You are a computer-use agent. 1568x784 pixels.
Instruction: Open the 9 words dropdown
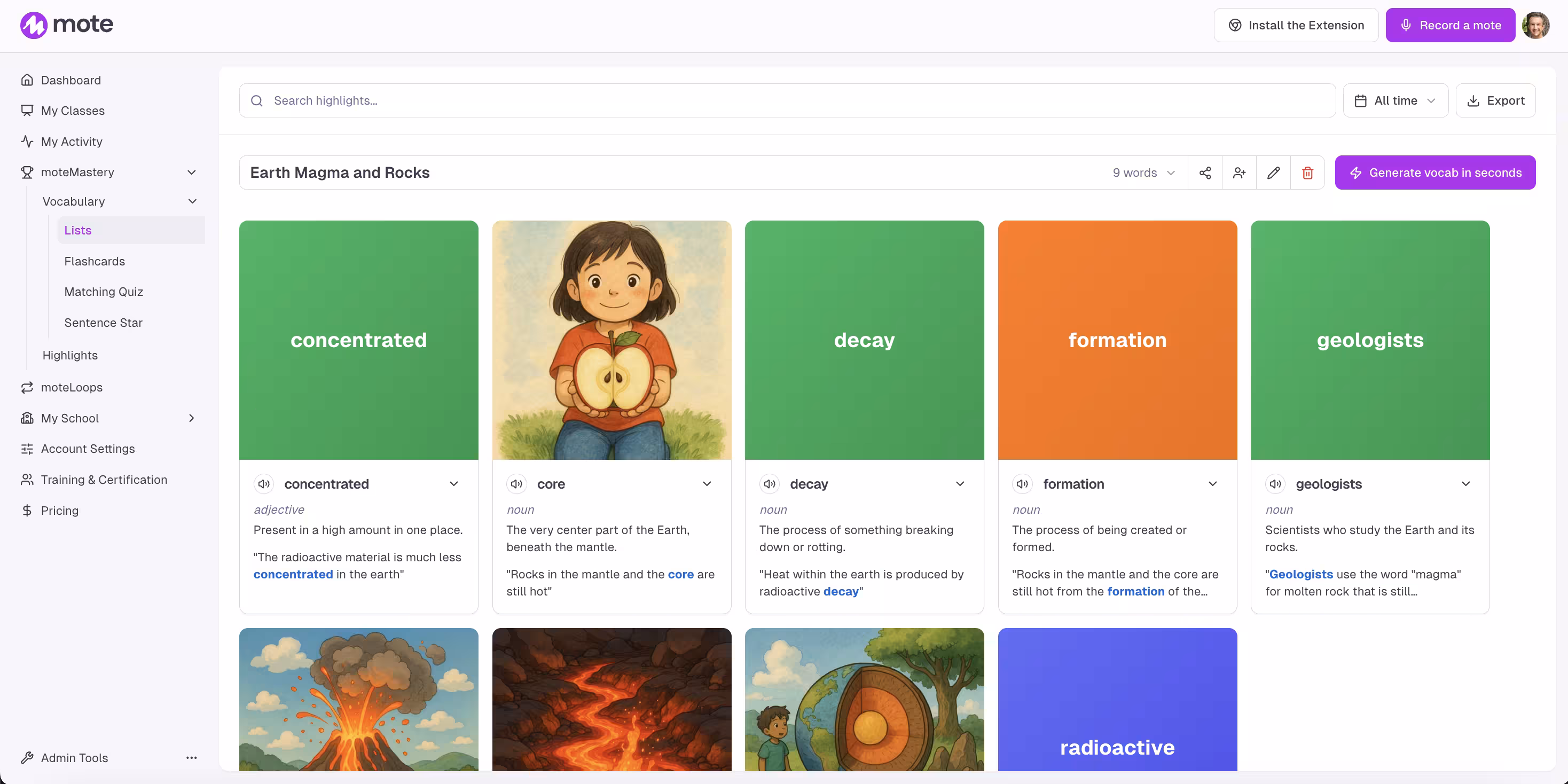(x=1143, y=173)
